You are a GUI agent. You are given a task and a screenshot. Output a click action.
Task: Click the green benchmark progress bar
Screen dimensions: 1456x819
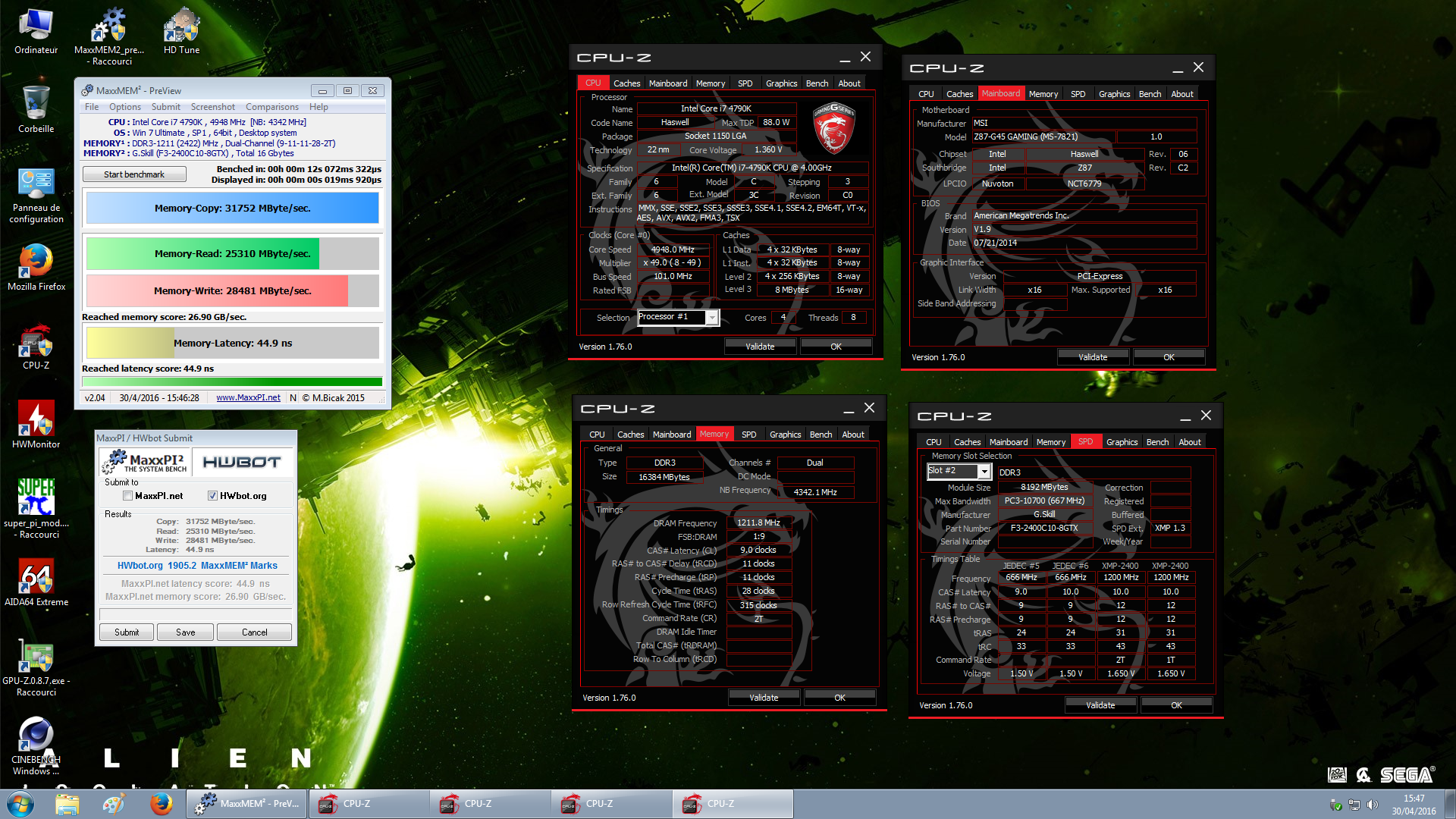(x=232, y=382)
